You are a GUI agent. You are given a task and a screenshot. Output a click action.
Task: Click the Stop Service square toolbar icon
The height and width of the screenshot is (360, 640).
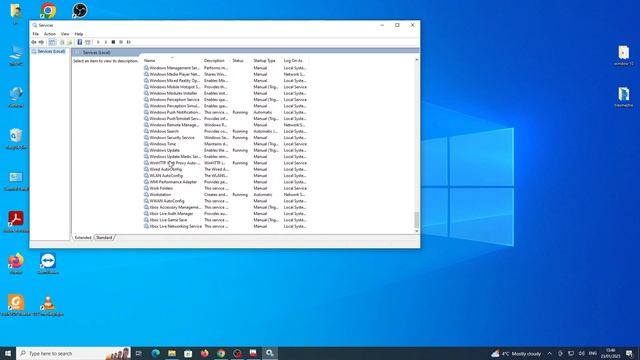113,42
